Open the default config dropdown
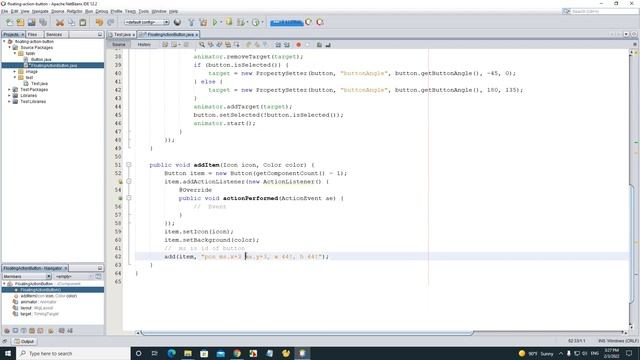The width and height of the screenshot is (640, 360). (147, 22)
